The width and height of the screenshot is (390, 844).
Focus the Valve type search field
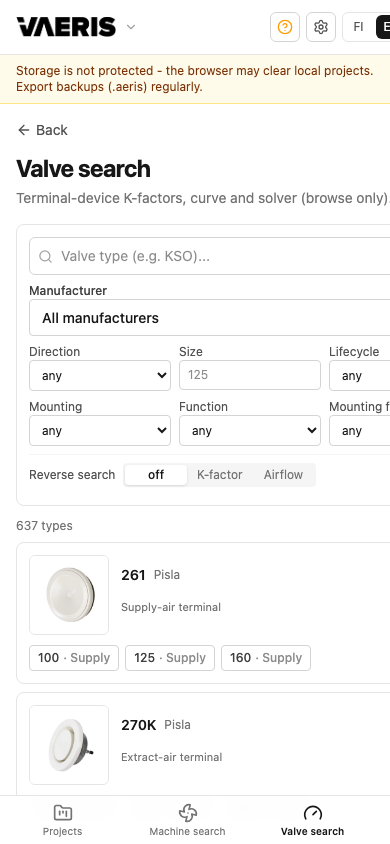pyautogui.click(x=210, y=256)
